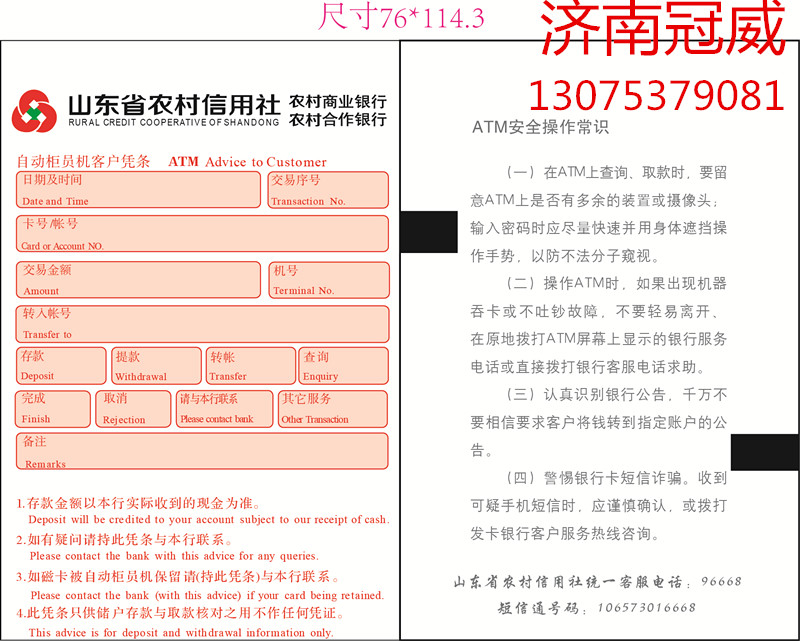Select the 提款 Withdrawal box
This screenshot has height=641, width=800.
pos(156,366)
